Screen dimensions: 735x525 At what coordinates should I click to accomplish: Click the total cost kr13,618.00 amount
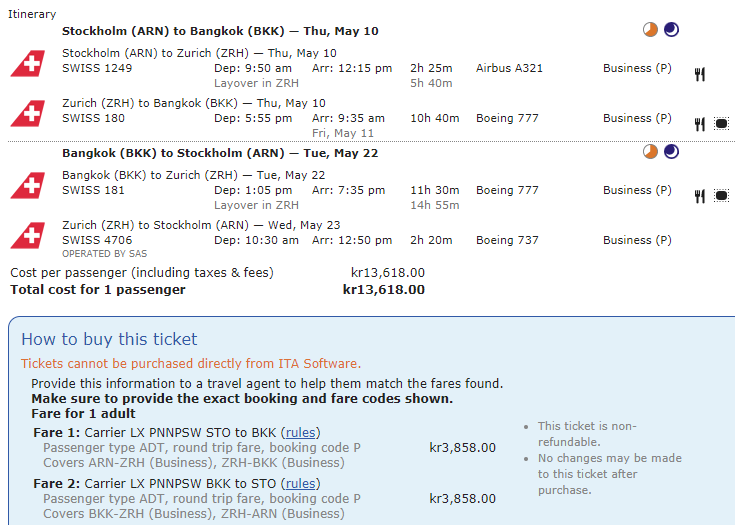[383, 290]
